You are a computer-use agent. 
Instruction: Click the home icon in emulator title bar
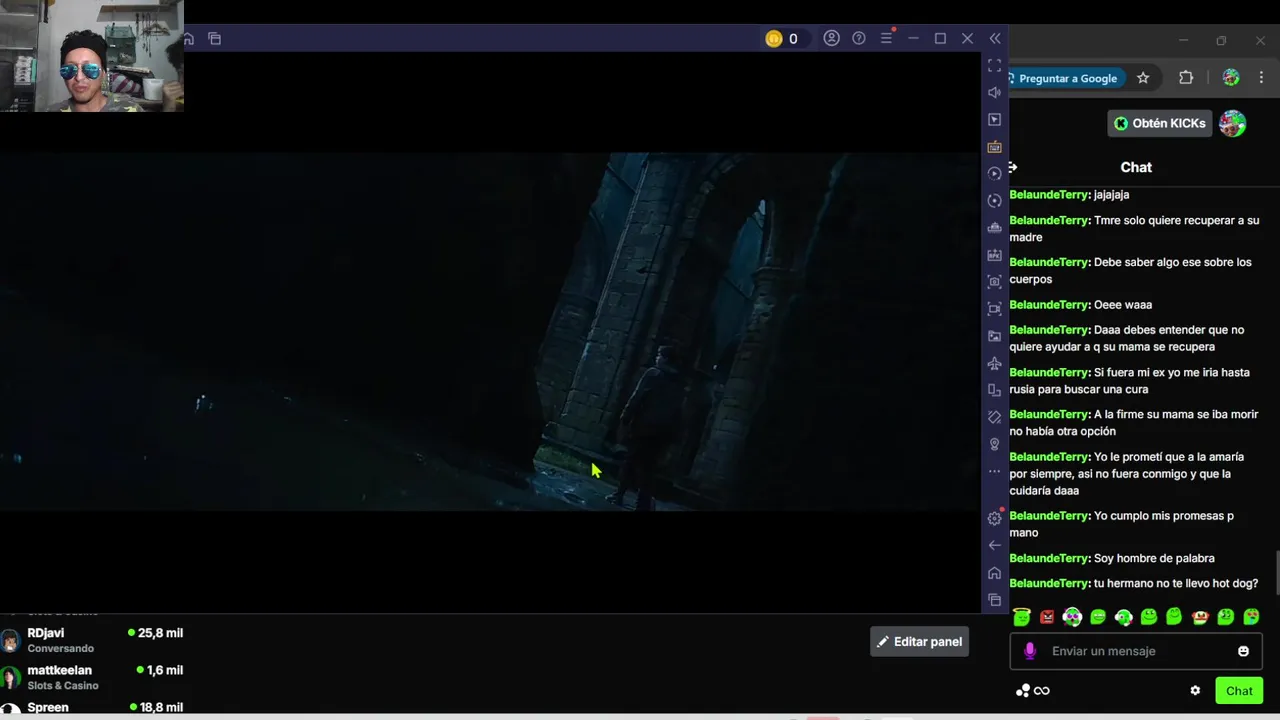click(x=188, y=38)
